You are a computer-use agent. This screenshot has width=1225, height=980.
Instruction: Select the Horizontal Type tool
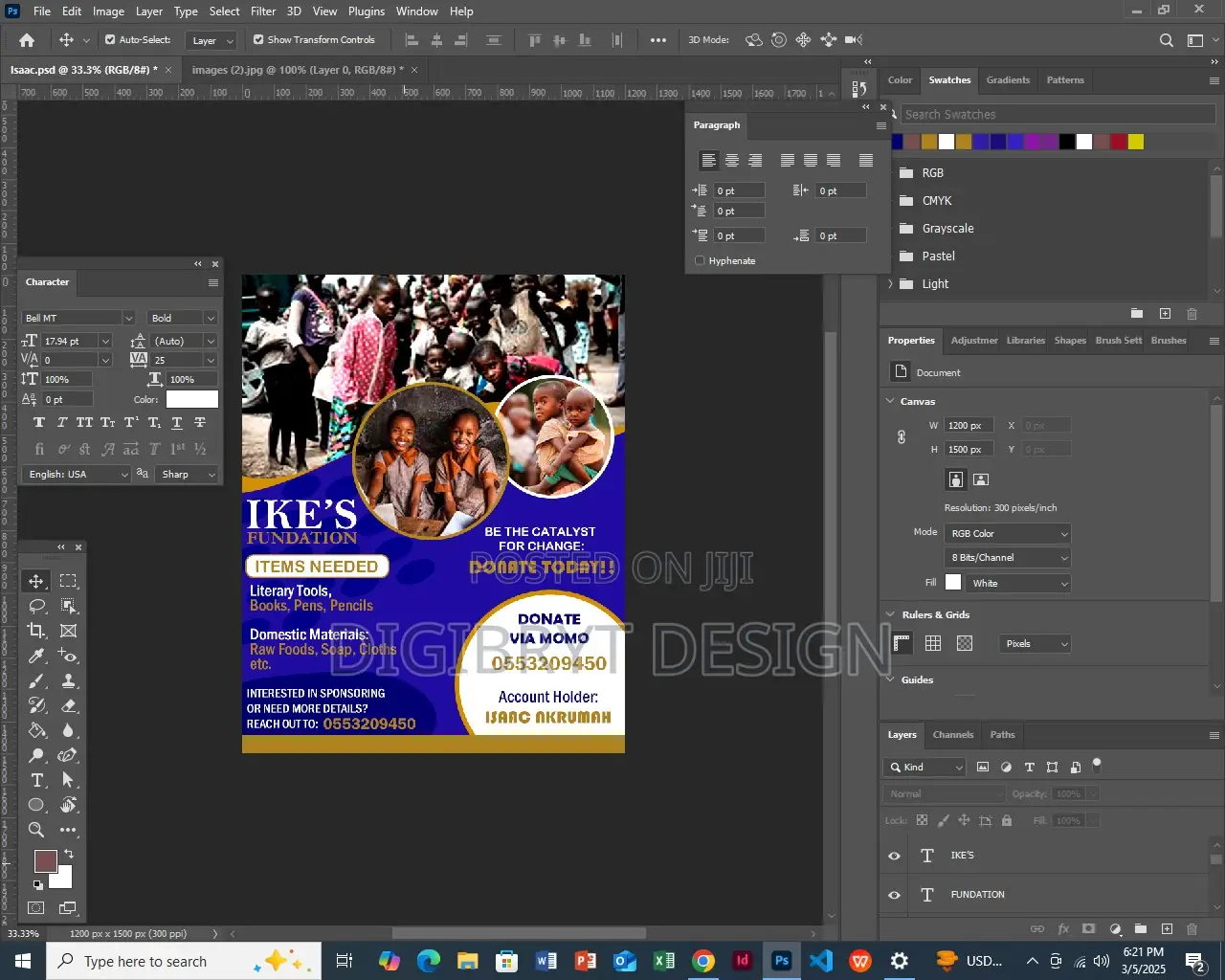coord(36,780)
